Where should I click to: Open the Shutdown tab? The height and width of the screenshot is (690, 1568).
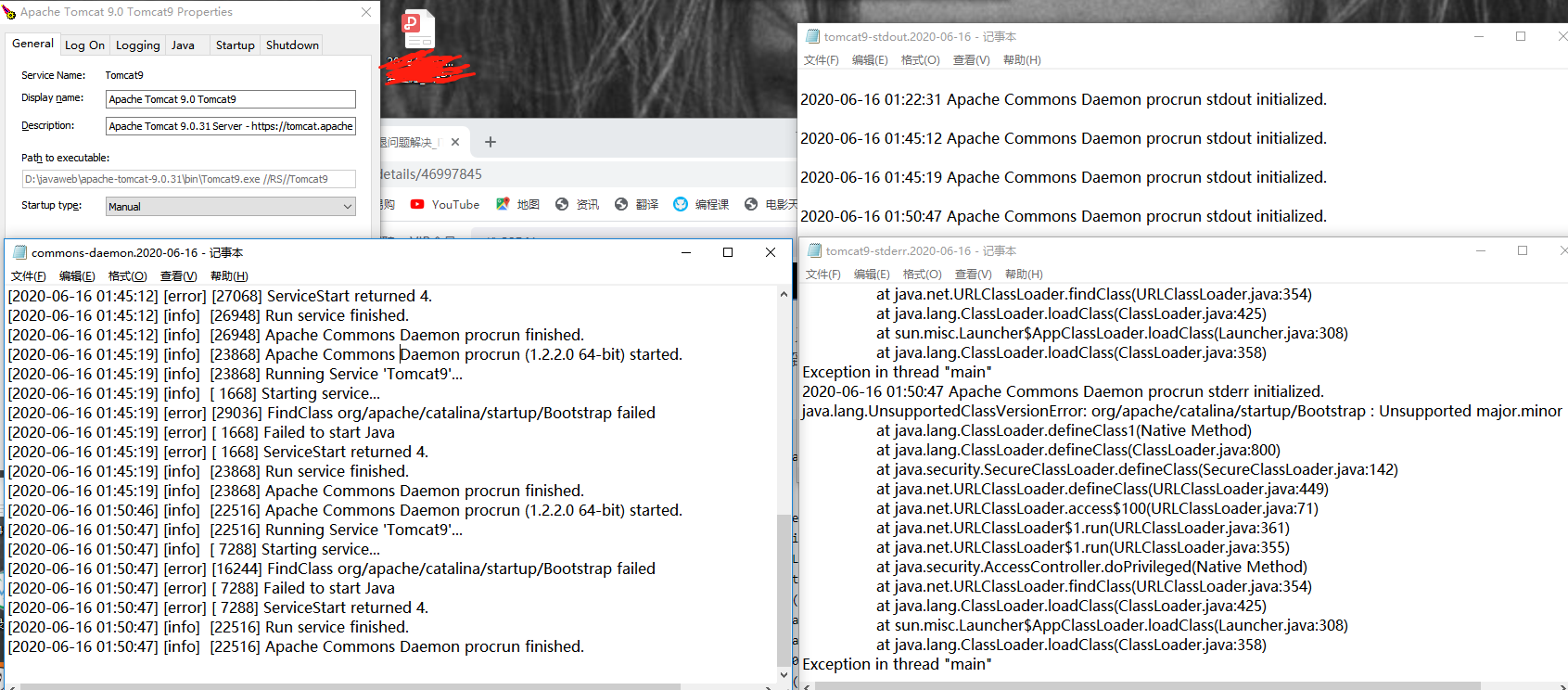pyautogui.click(x=292, y=45)
